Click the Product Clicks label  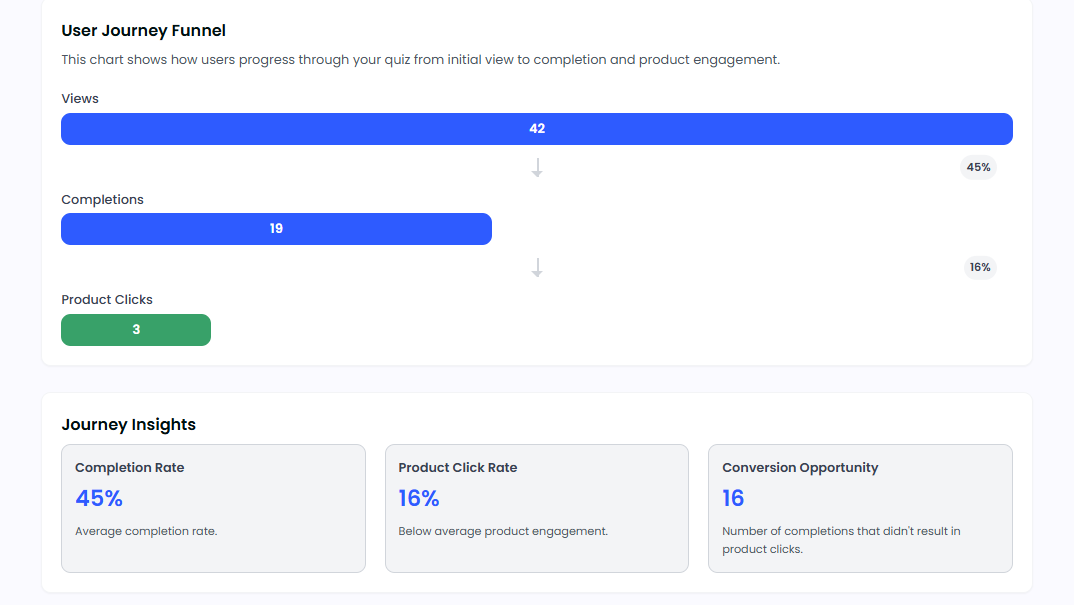pyautogui.click(x=107, y=300)
